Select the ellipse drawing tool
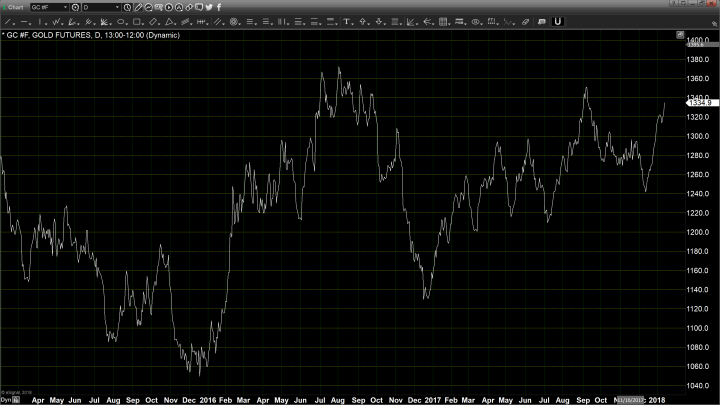This screenshot has height=405, width=720. [x=120, y=22]
